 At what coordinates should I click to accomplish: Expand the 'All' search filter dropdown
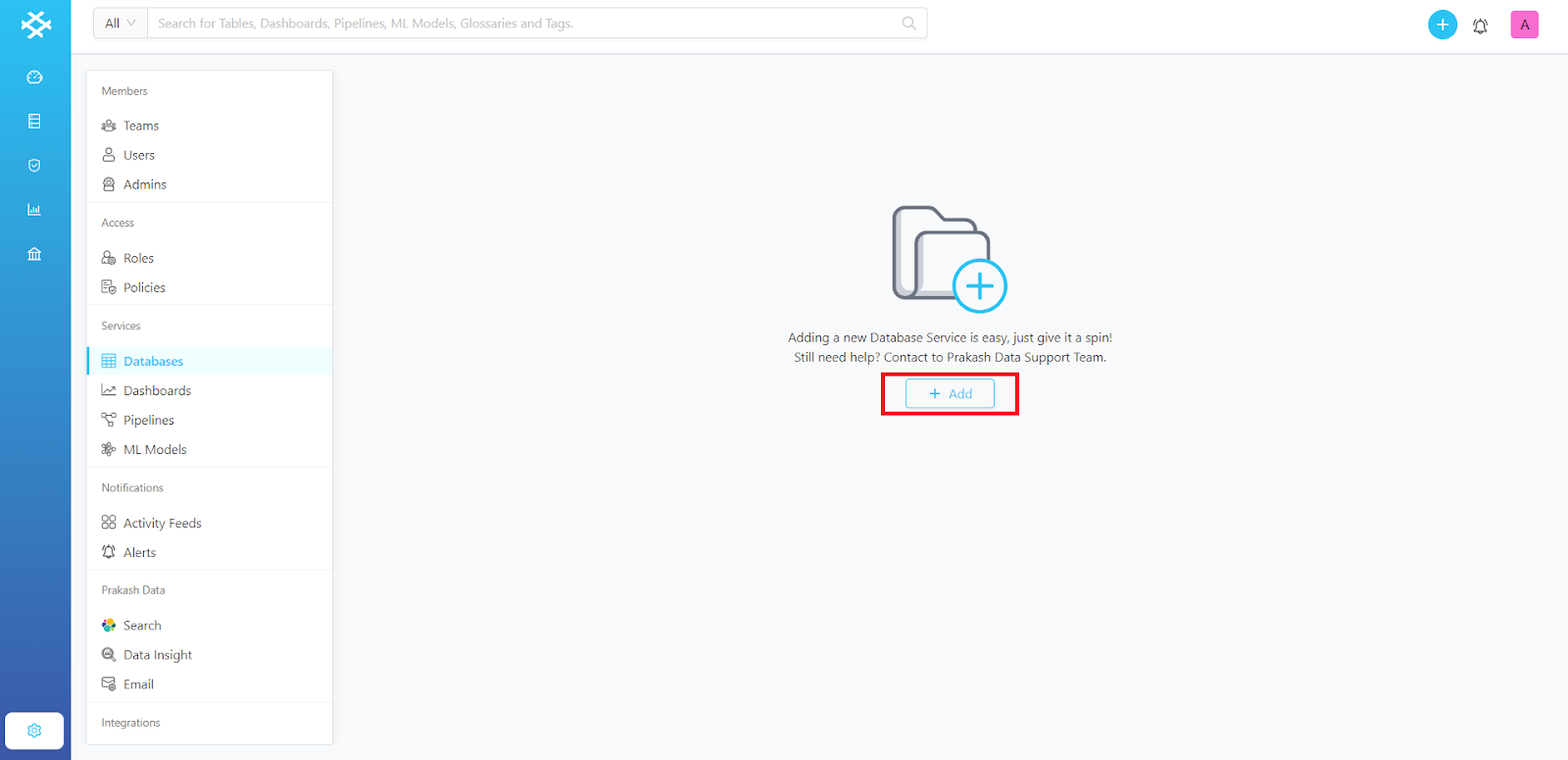120,24
